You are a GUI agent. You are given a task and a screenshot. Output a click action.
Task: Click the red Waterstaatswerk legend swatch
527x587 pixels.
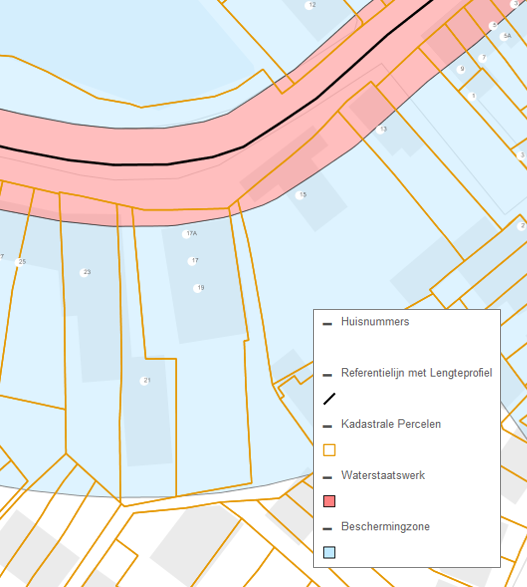coord(329,501)
